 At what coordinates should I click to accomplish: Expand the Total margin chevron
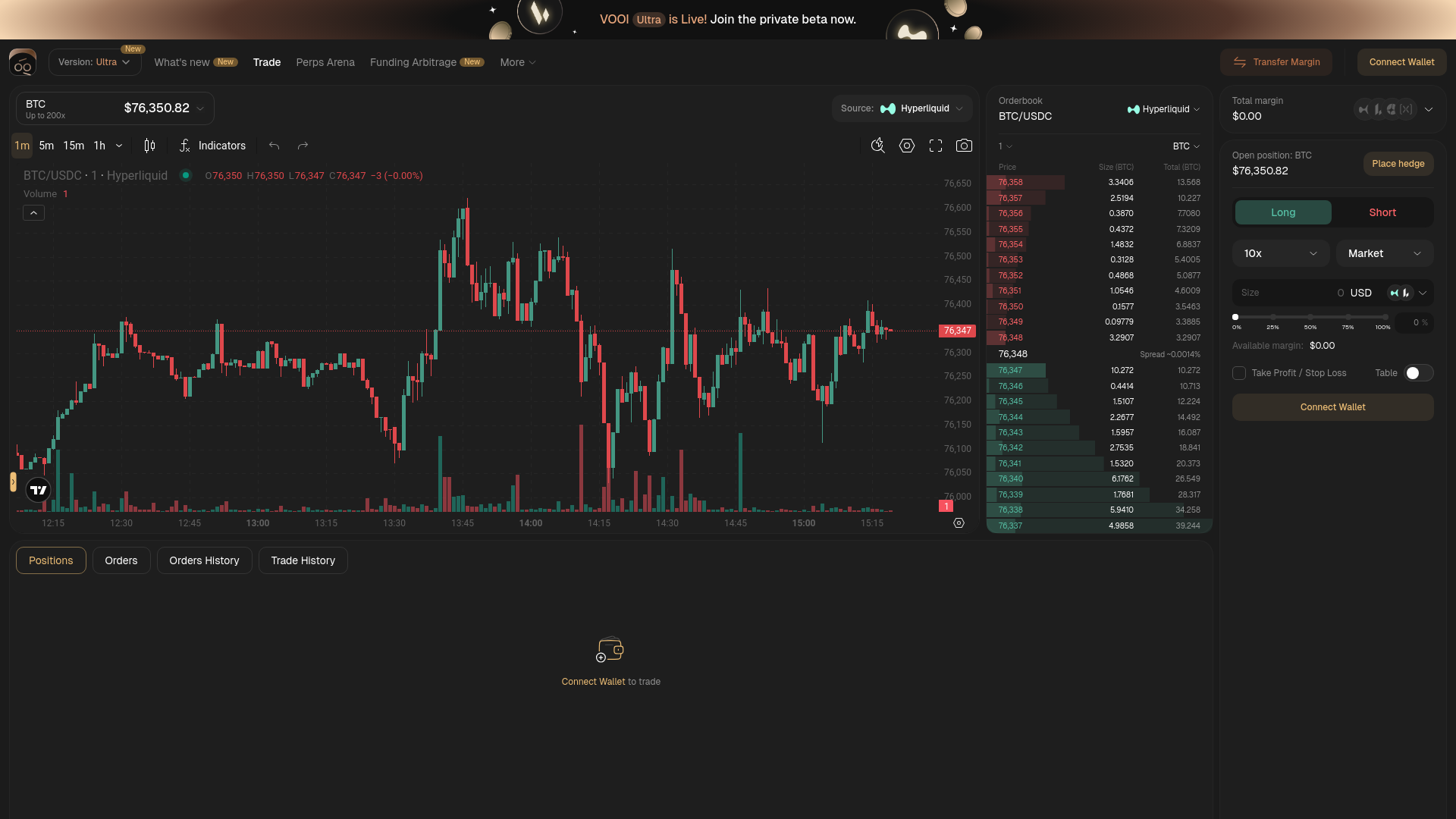coord(1429,109)
